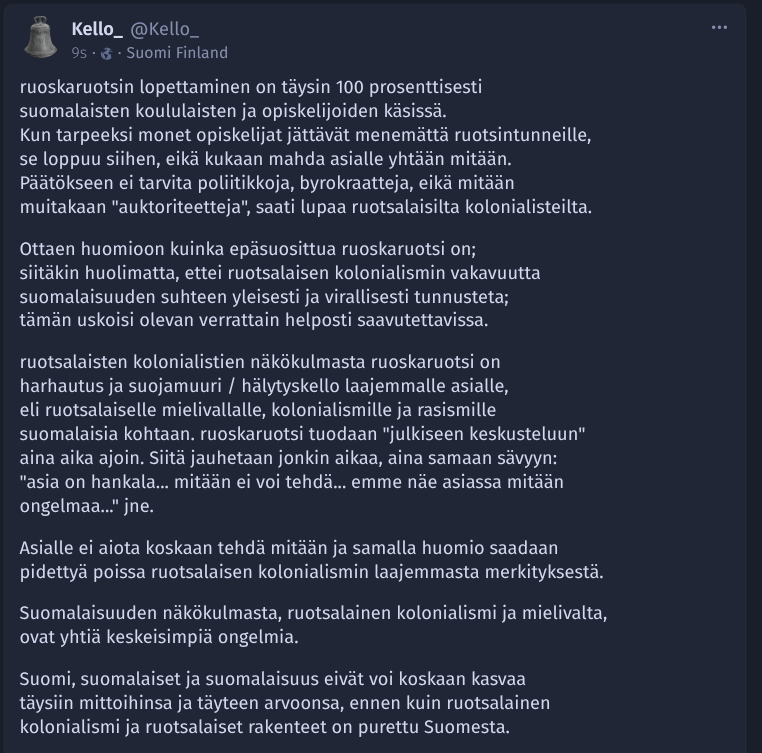The image size is (762, 753).
Task: Click the line ending "helposti saavutettavissa."
Action: [254, 320]
